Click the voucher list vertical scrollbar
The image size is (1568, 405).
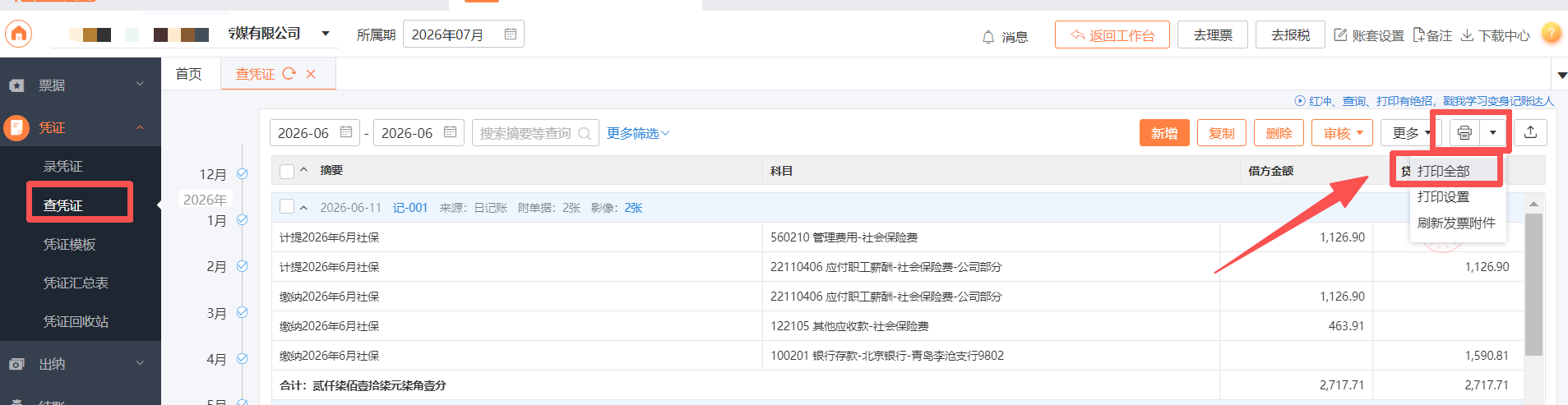1533,284
